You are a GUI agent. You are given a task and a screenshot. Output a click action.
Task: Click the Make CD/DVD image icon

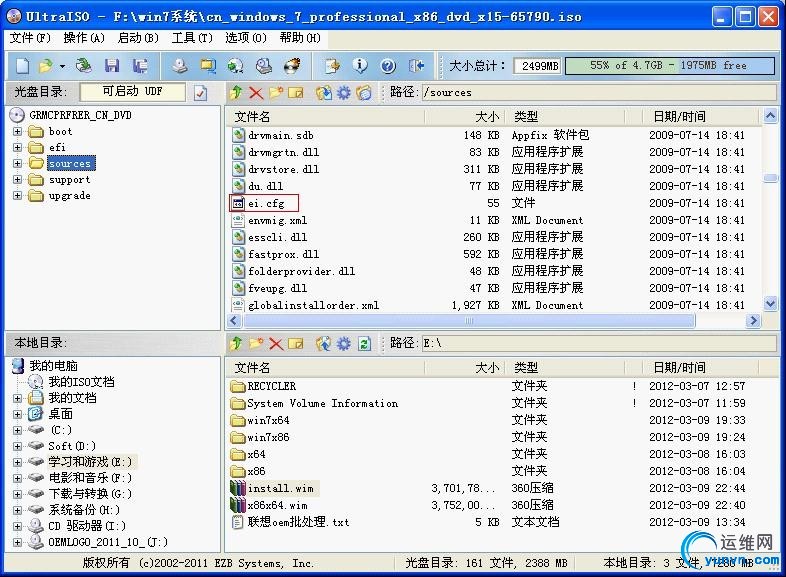click(x=180, y=66)
